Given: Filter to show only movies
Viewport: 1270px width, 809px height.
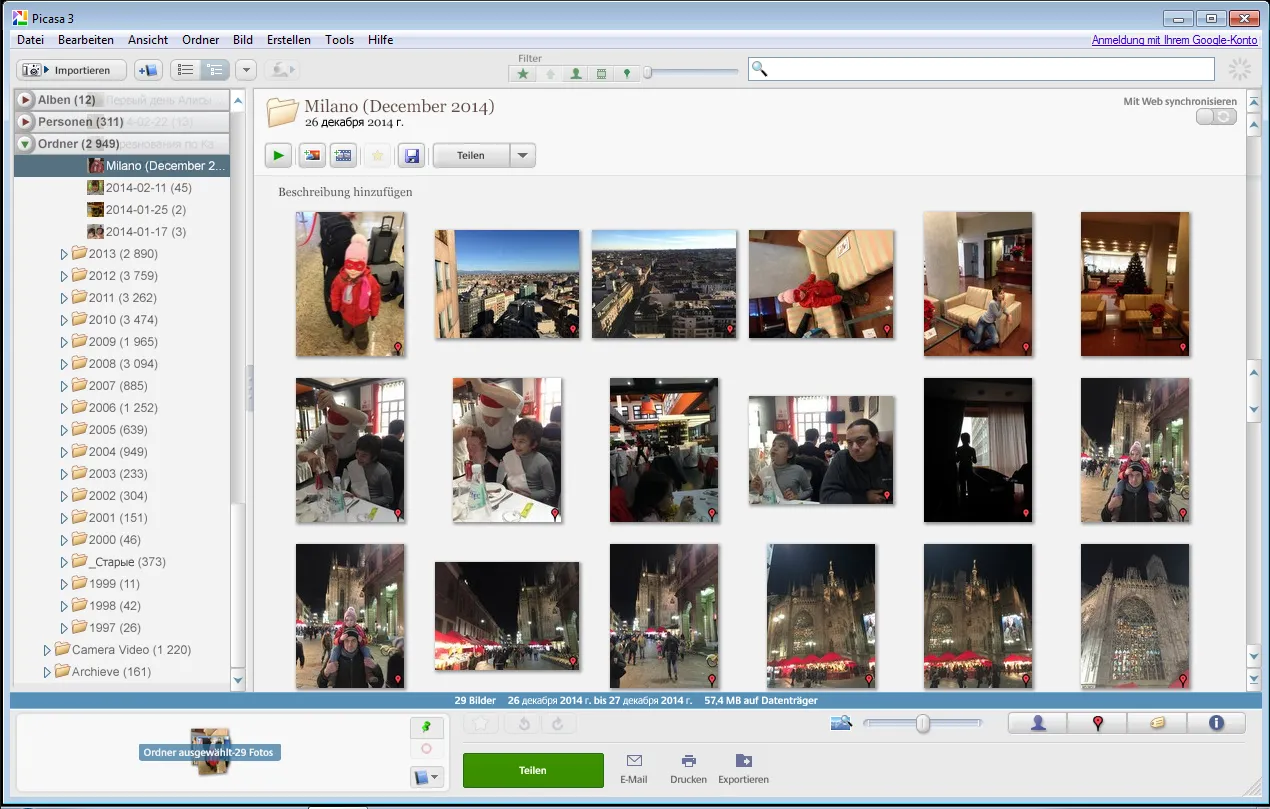Looking at the screenshot, I should pyautogui.click(x=601, y=73).
